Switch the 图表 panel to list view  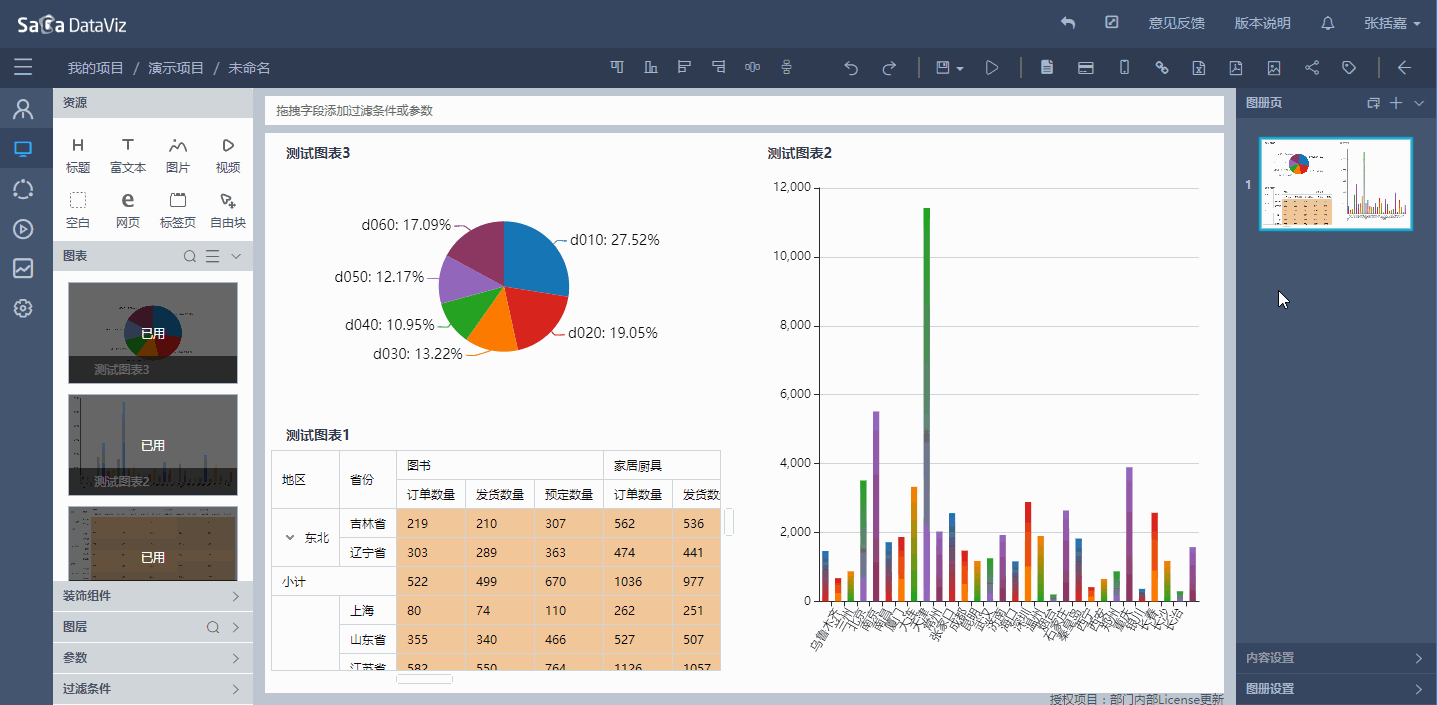pos(212,257)
